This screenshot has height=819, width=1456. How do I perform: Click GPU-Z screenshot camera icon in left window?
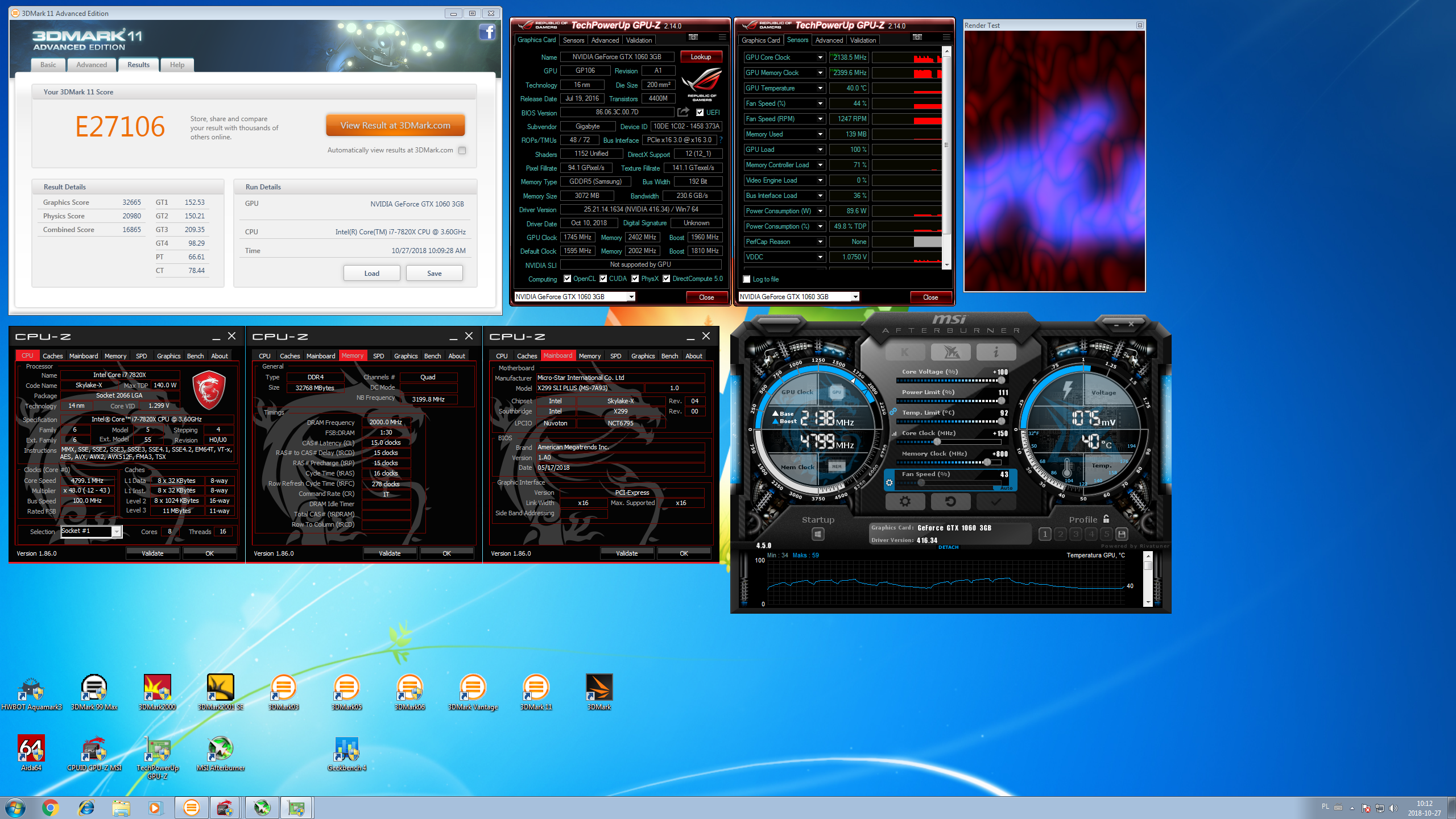point(693,38)
